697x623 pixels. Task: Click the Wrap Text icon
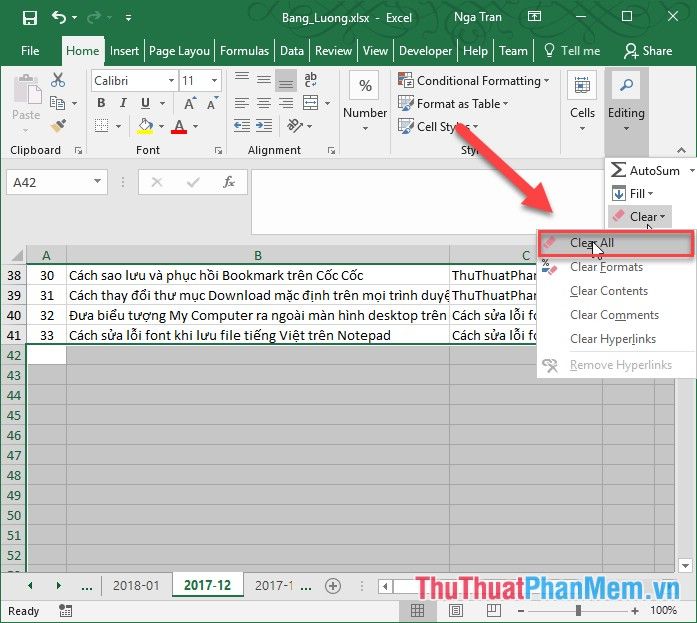tap(309, 81)
